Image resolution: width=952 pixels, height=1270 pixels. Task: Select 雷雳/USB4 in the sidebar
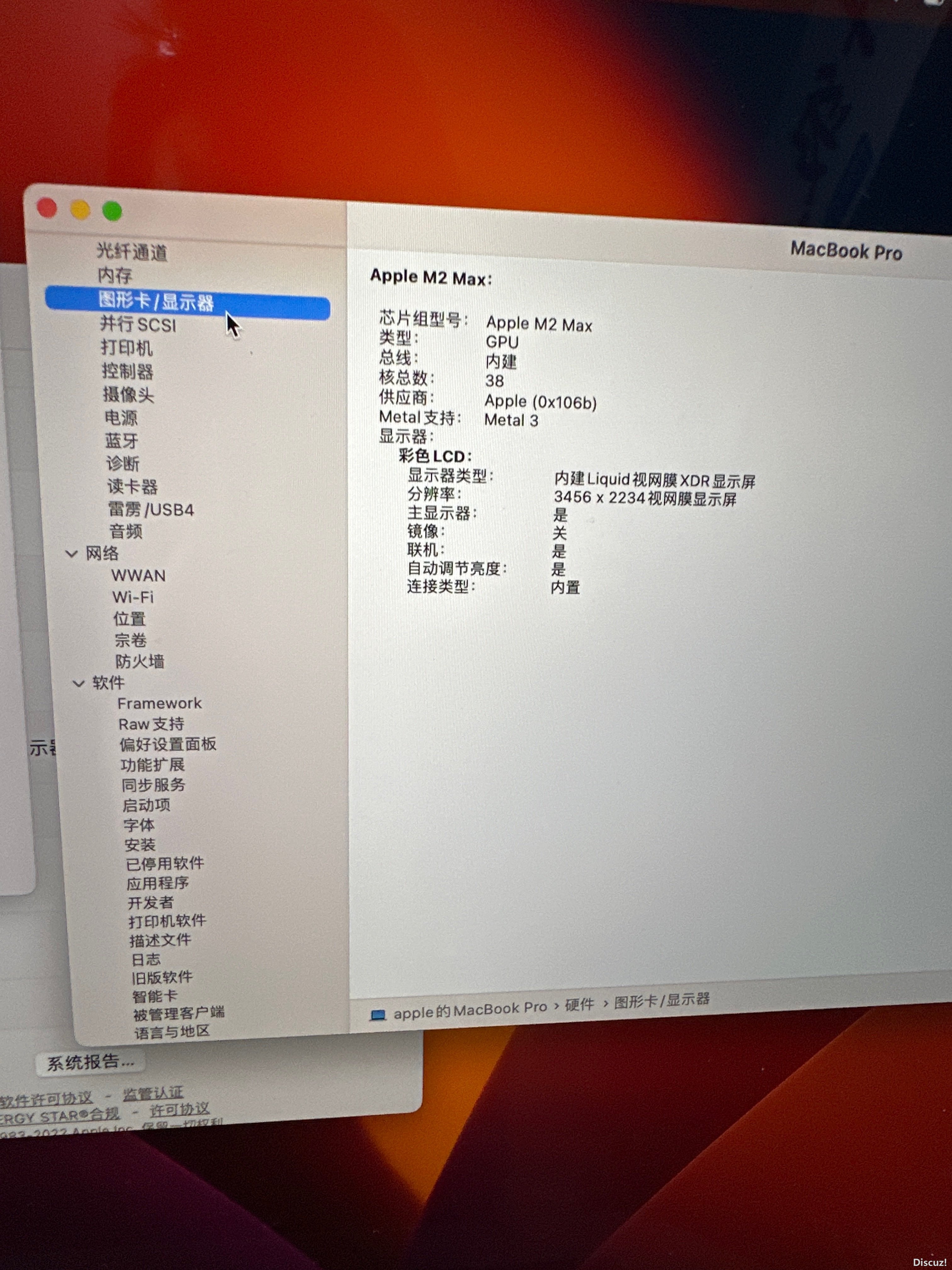[151, 509]
